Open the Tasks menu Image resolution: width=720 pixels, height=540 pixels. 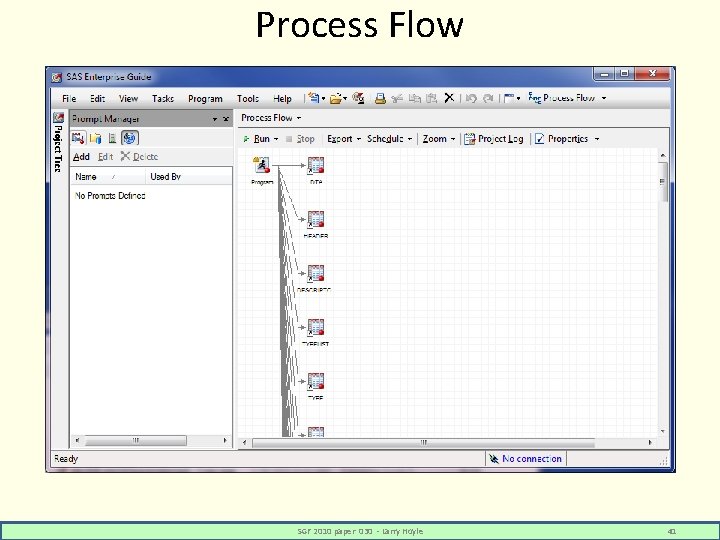click(x=163, y=99)
